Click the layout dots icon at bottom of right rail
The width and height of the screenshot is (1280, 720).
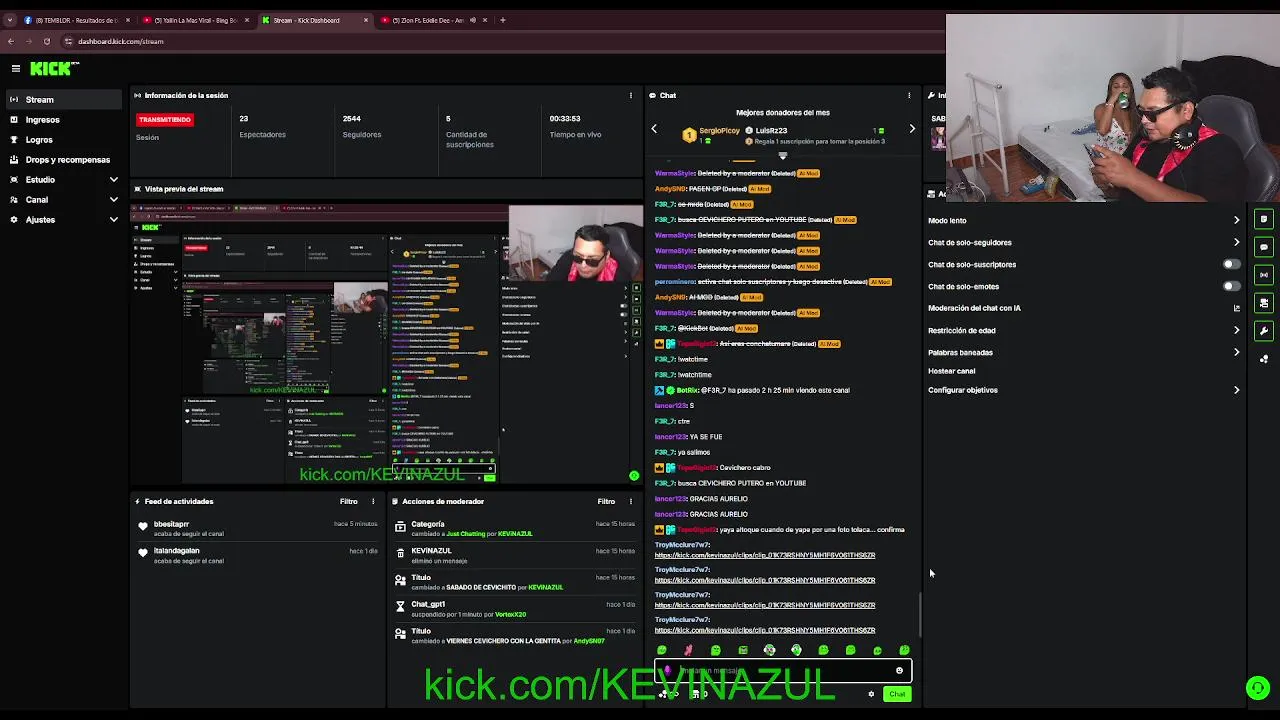(x=1264, y=359)
